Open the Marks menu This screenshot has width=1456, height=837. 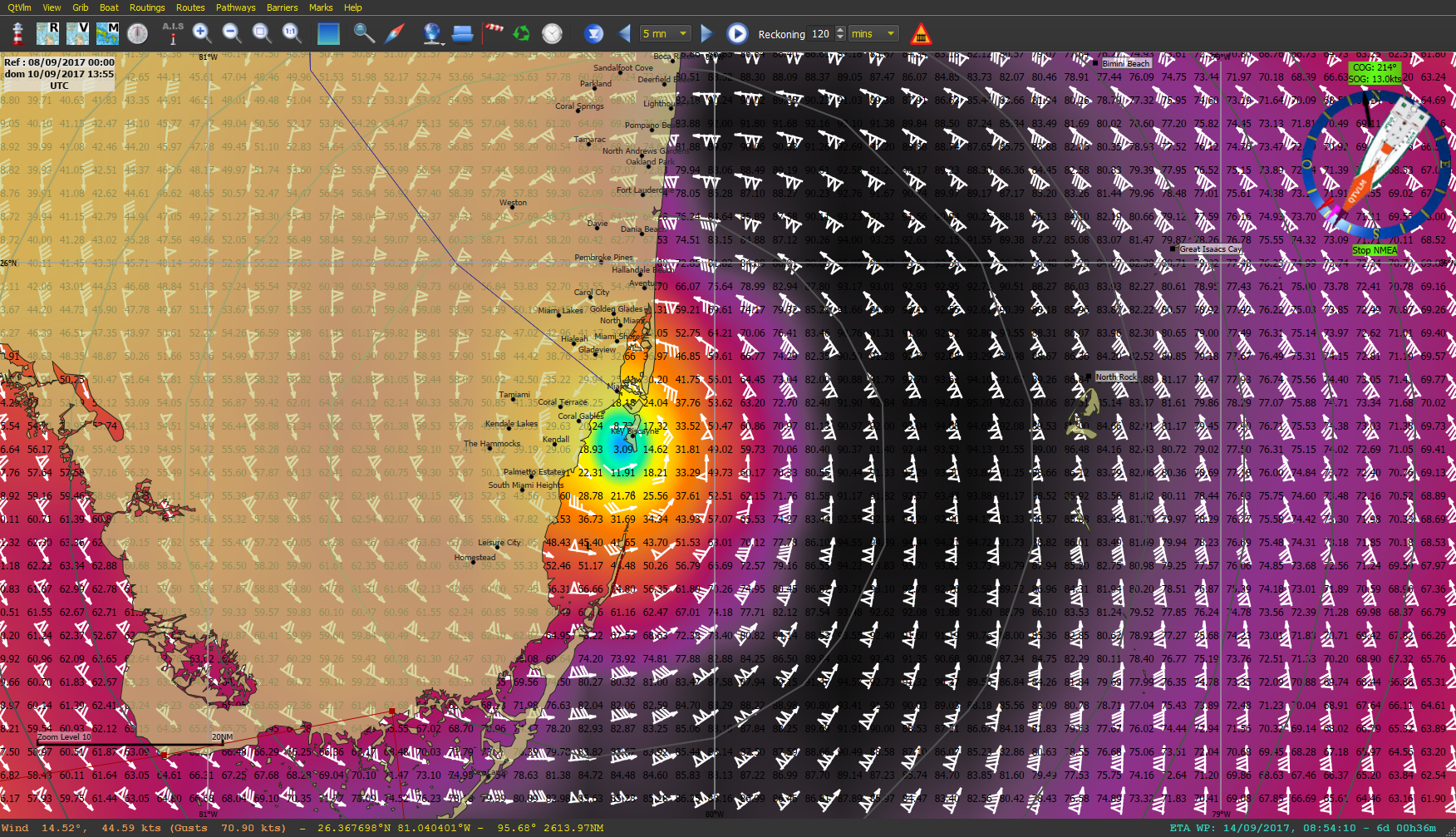321,7
